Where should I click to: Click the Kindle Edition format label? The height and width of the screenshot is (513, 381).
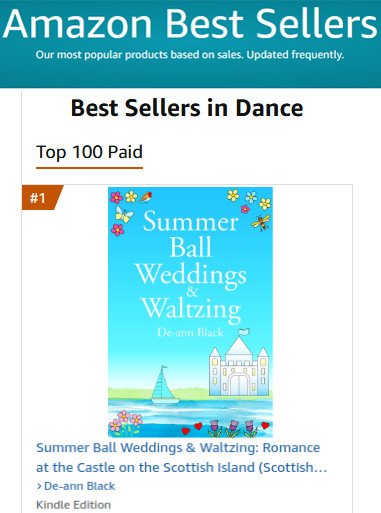click(73, 505)
